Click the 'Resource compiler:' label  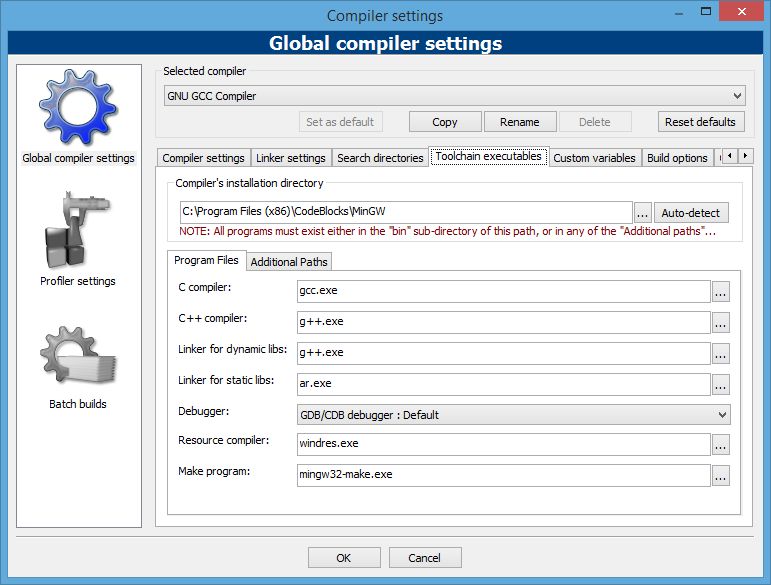224,440
